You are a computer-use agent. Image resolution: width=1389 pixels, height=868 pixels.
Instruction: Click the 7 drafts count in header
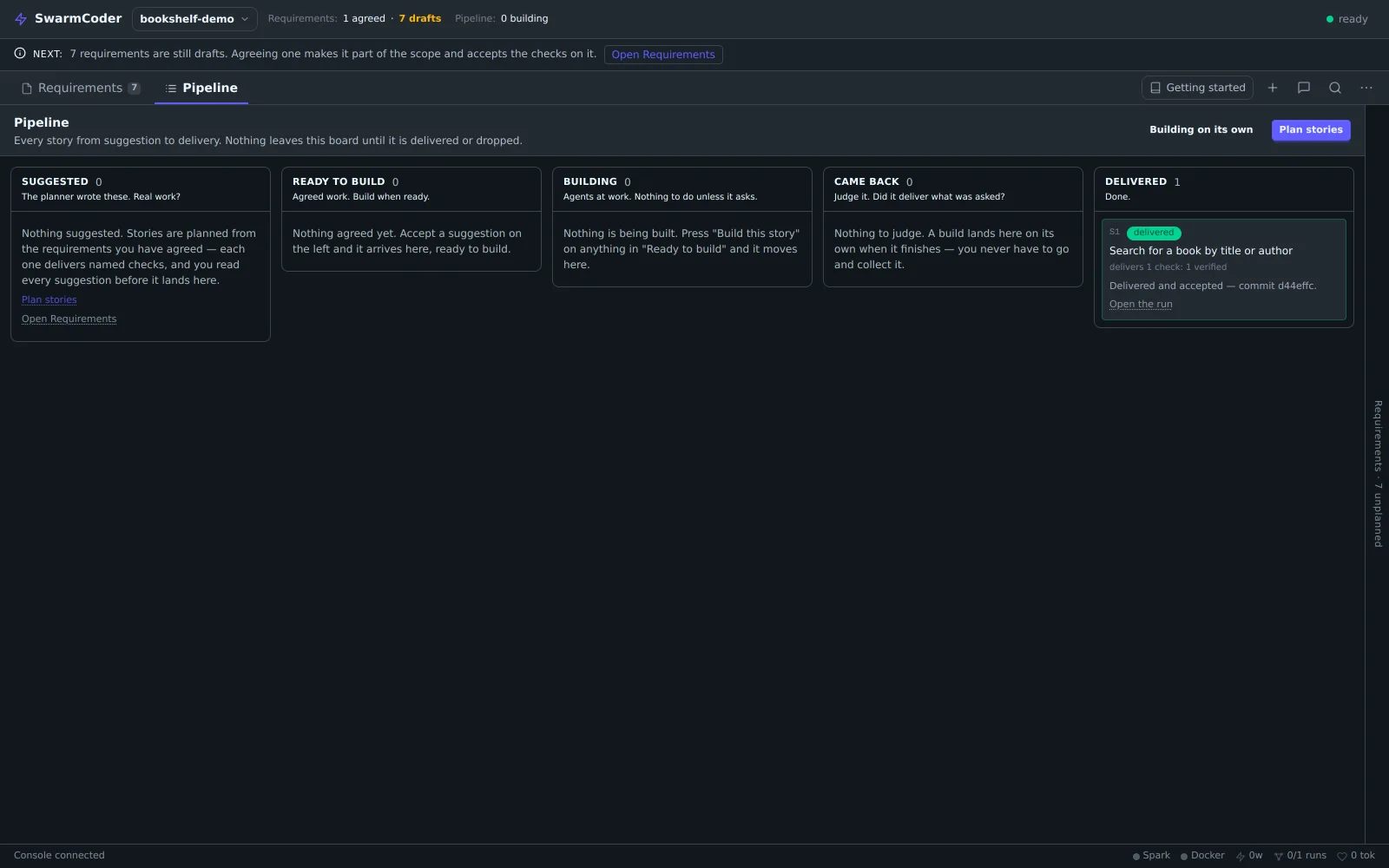(420, 19)
